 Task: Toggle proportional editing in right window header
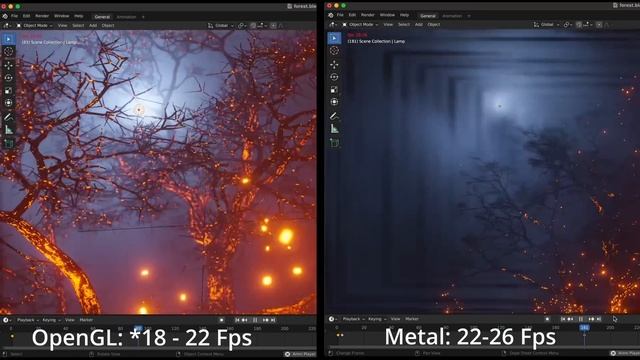click(x=599, y=24)
